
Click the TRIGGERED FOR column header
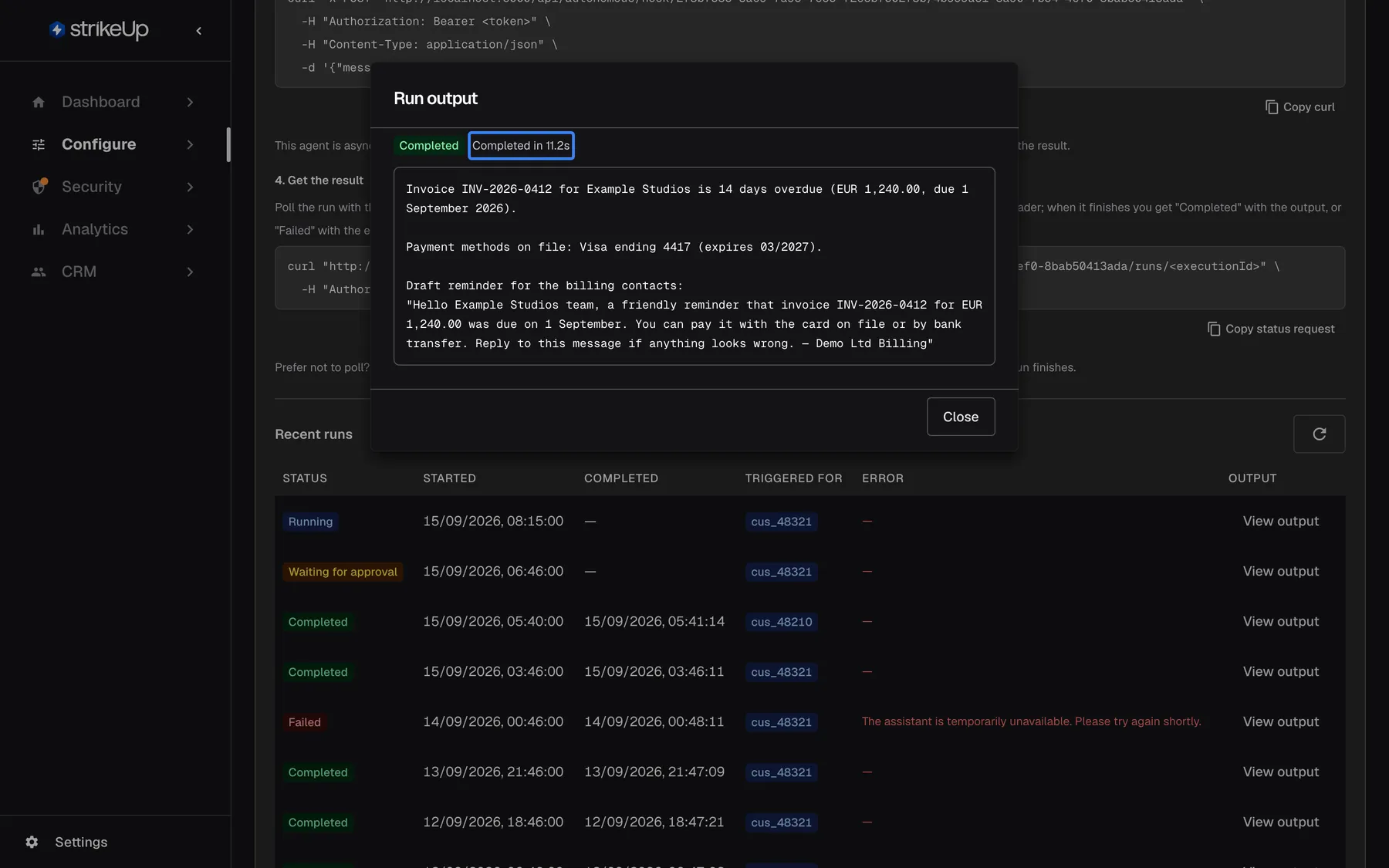tap(793, 478)
